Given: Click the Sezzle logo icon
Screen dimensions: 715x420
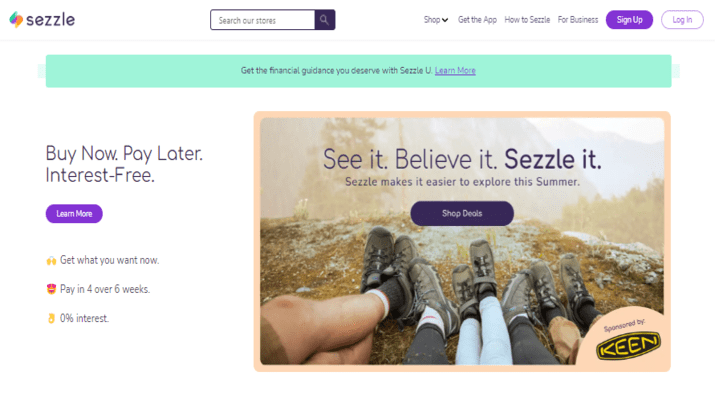Looking at the screenshot, I should [16, 20].
